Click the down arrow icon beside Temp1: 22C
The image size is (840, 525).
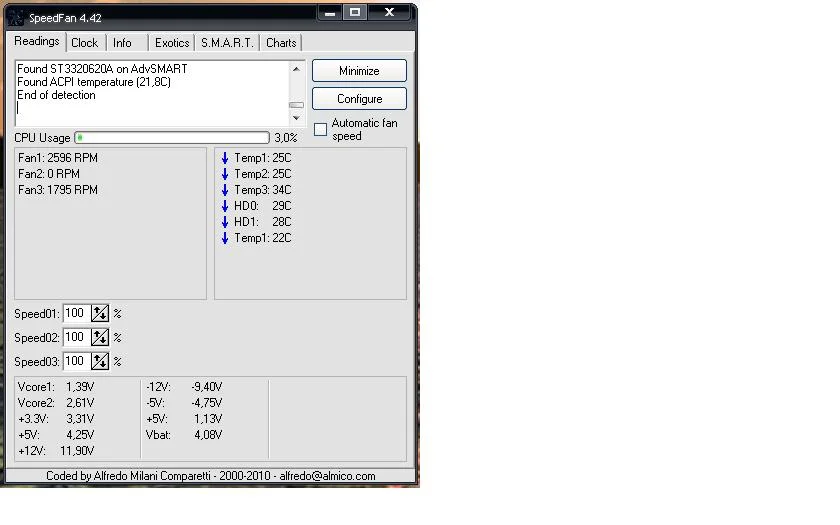click(225, 238)
